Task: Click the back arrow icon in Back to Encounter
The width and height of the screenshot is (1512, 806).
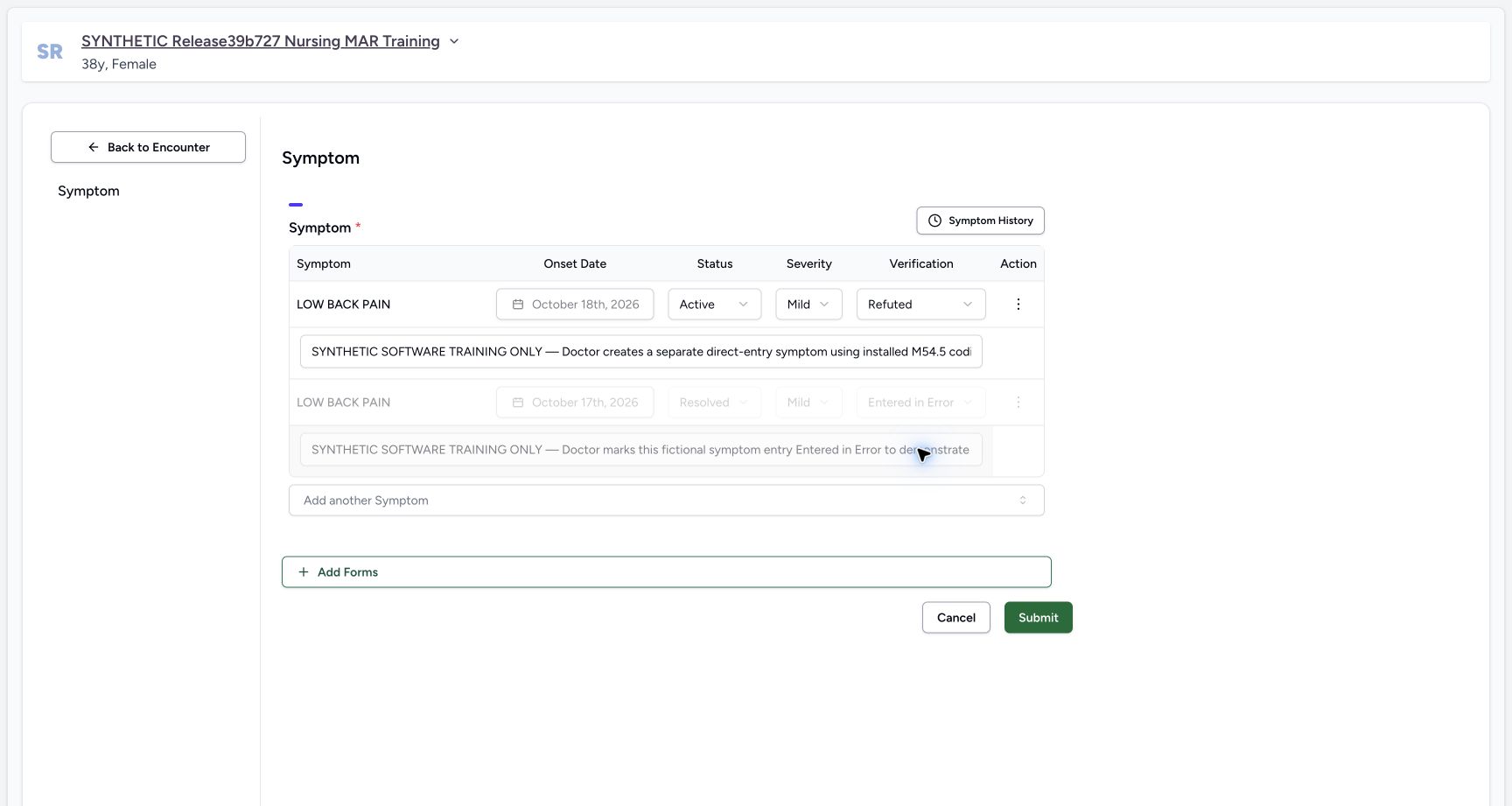Action: click(94, 147)
